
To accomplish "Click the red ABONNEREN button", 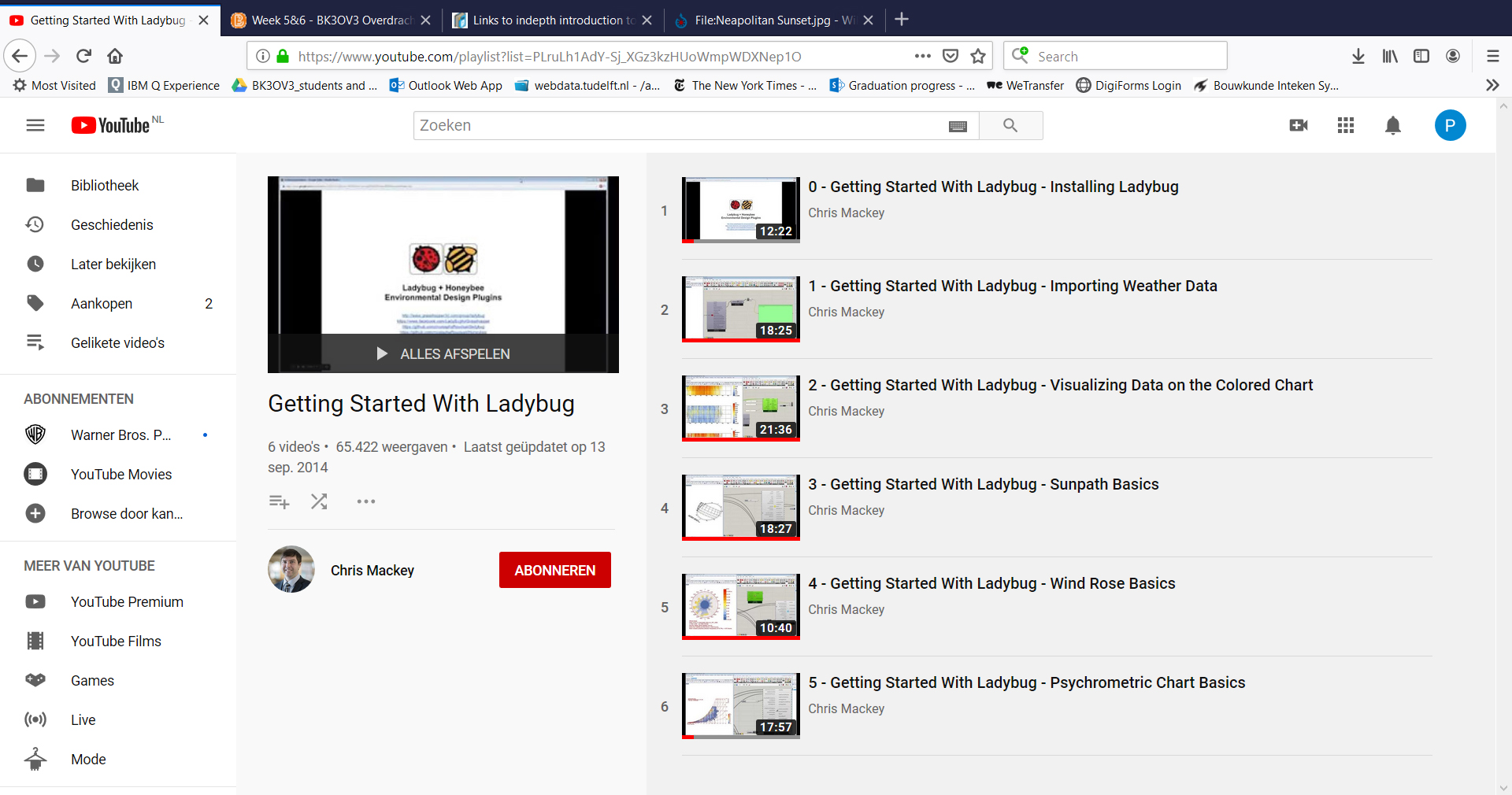I will [554, 570].
